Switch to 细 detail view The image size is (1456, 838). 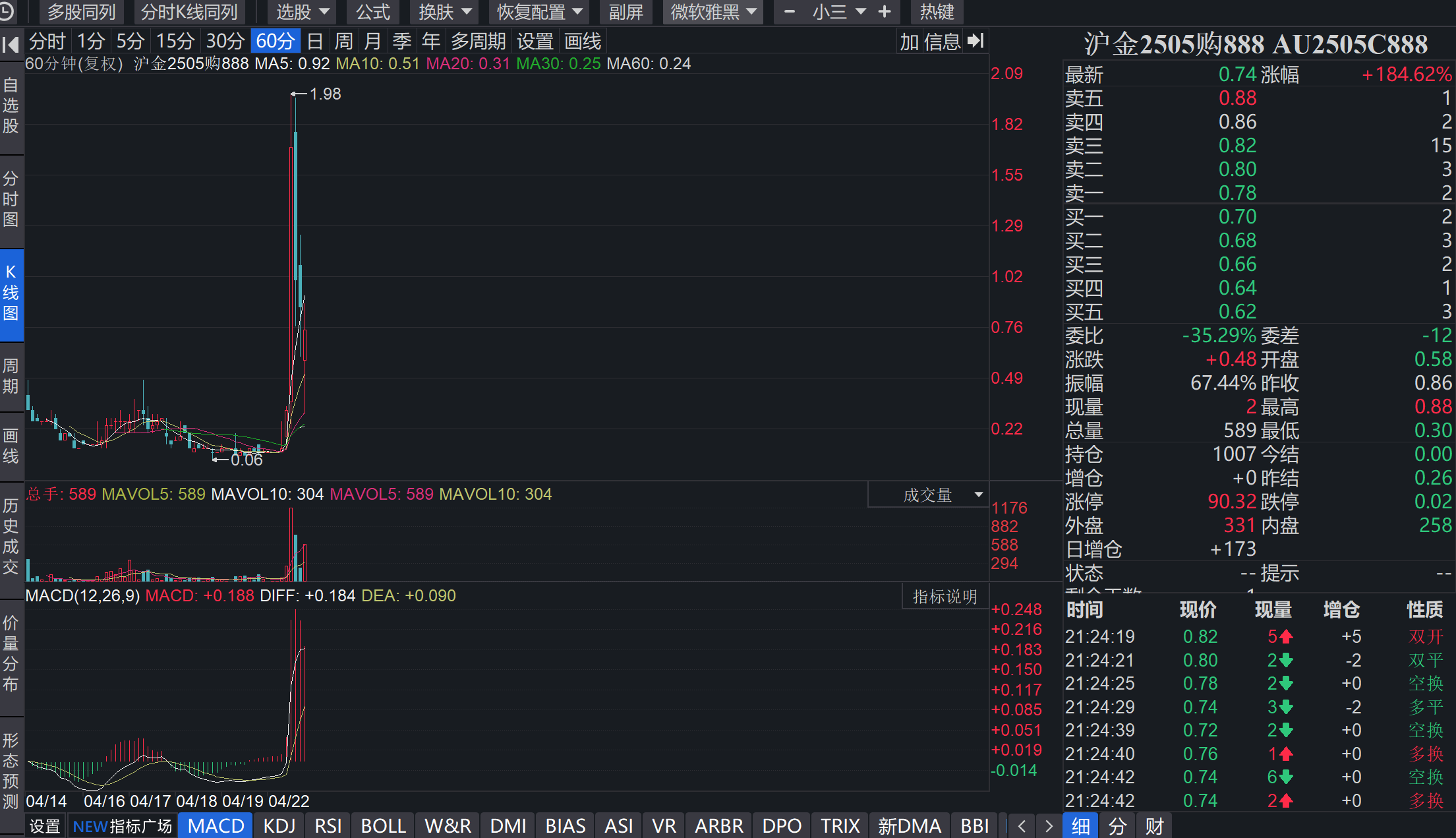tap(1080, 825)
